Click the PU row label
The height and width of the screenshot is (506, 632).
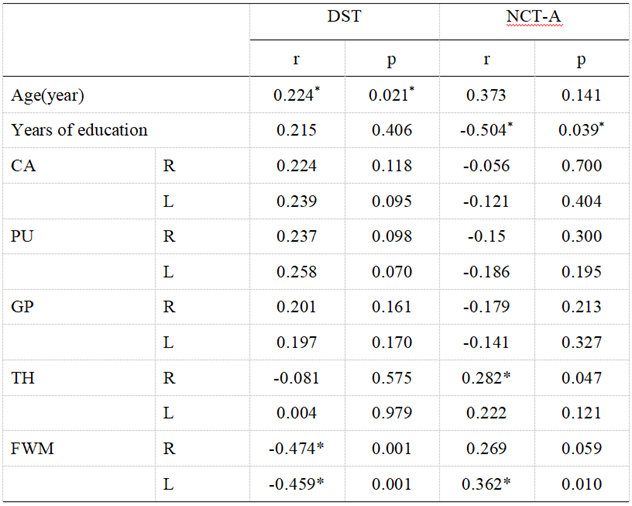point(22,236)
